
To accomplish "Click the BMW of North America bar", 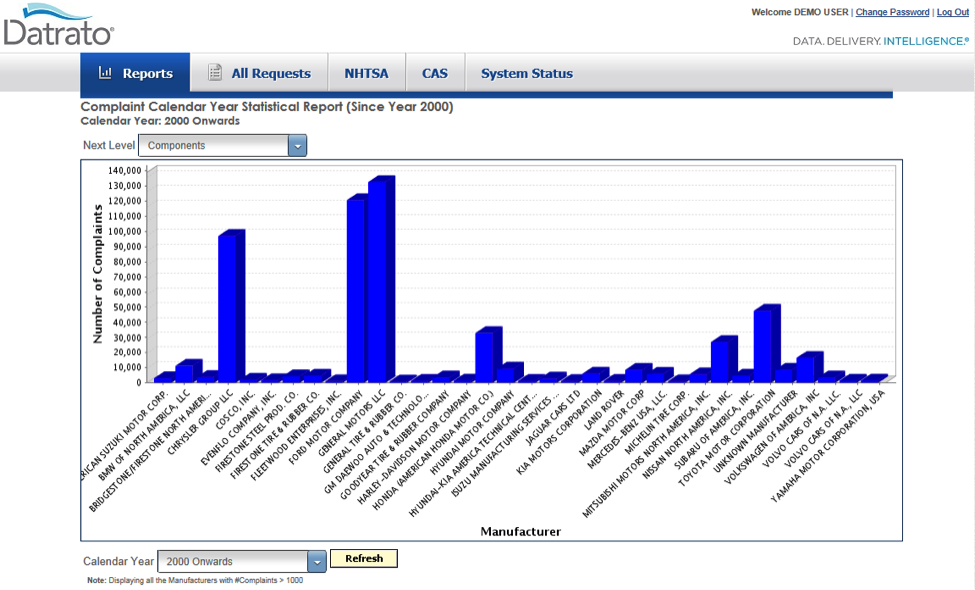I will pyautogui.click(x=187, y=371).
